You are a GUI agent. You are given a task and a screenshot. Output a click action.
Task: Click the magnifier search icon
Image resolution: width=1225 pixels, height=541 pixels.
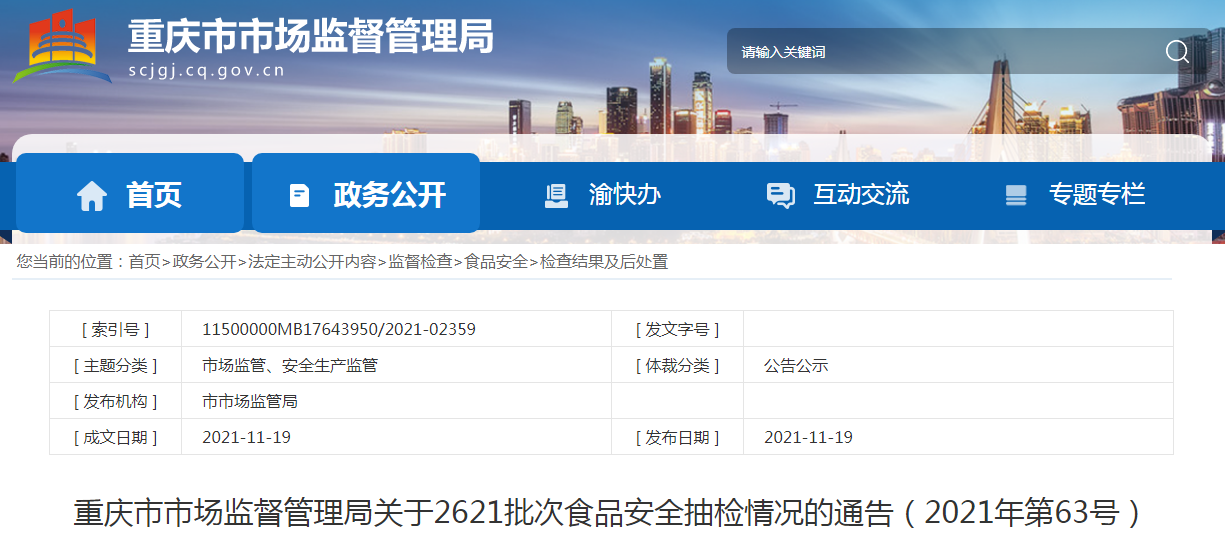coord(1177,52)
